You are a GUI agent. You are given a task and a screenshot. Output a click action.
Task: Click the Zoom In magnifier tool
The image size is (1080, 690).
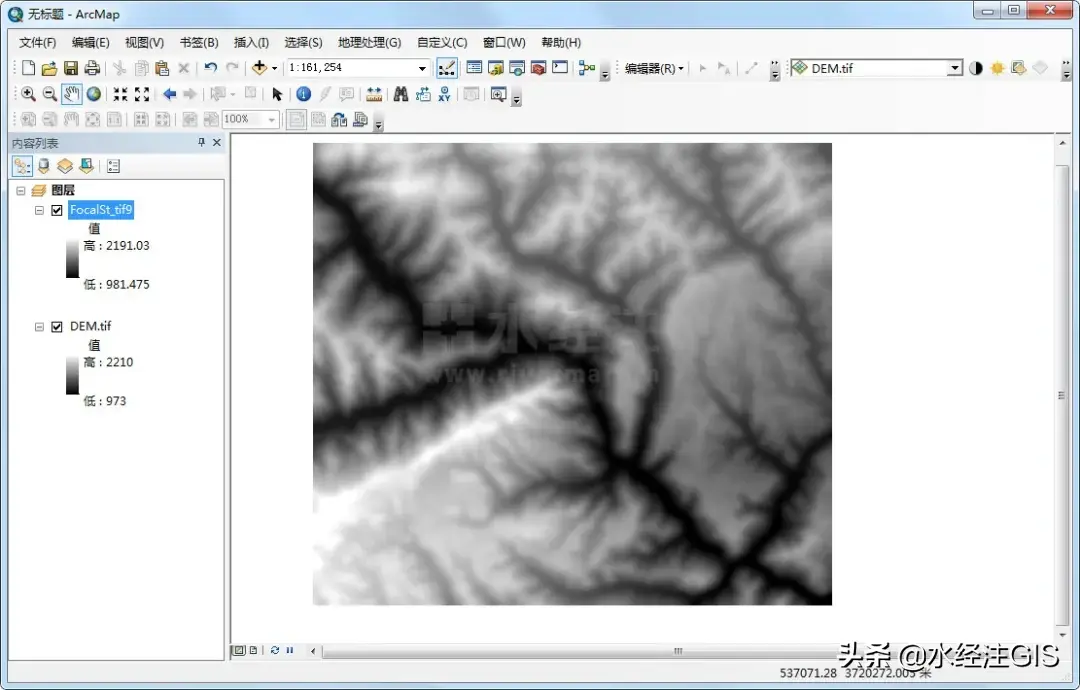[28, 94]
